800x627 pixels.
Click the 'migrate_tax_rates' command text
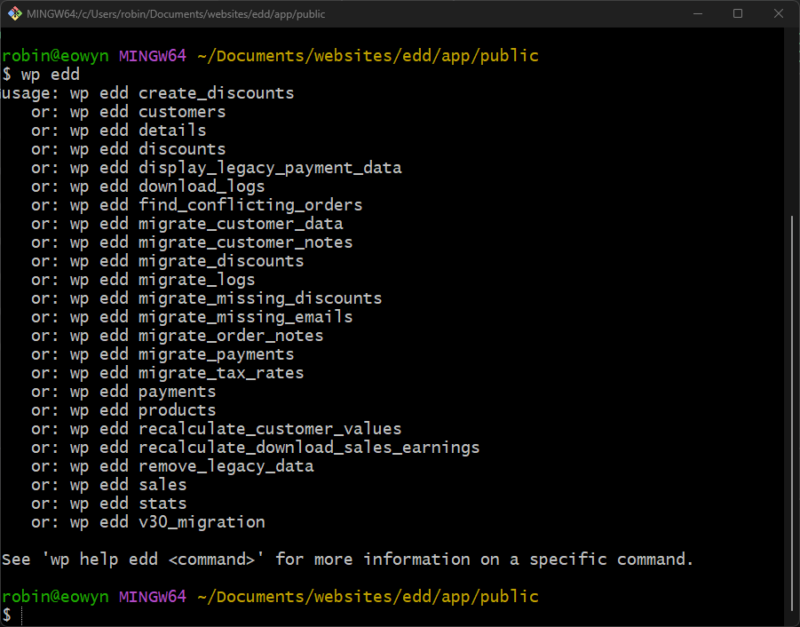click(x=221, y=373)
